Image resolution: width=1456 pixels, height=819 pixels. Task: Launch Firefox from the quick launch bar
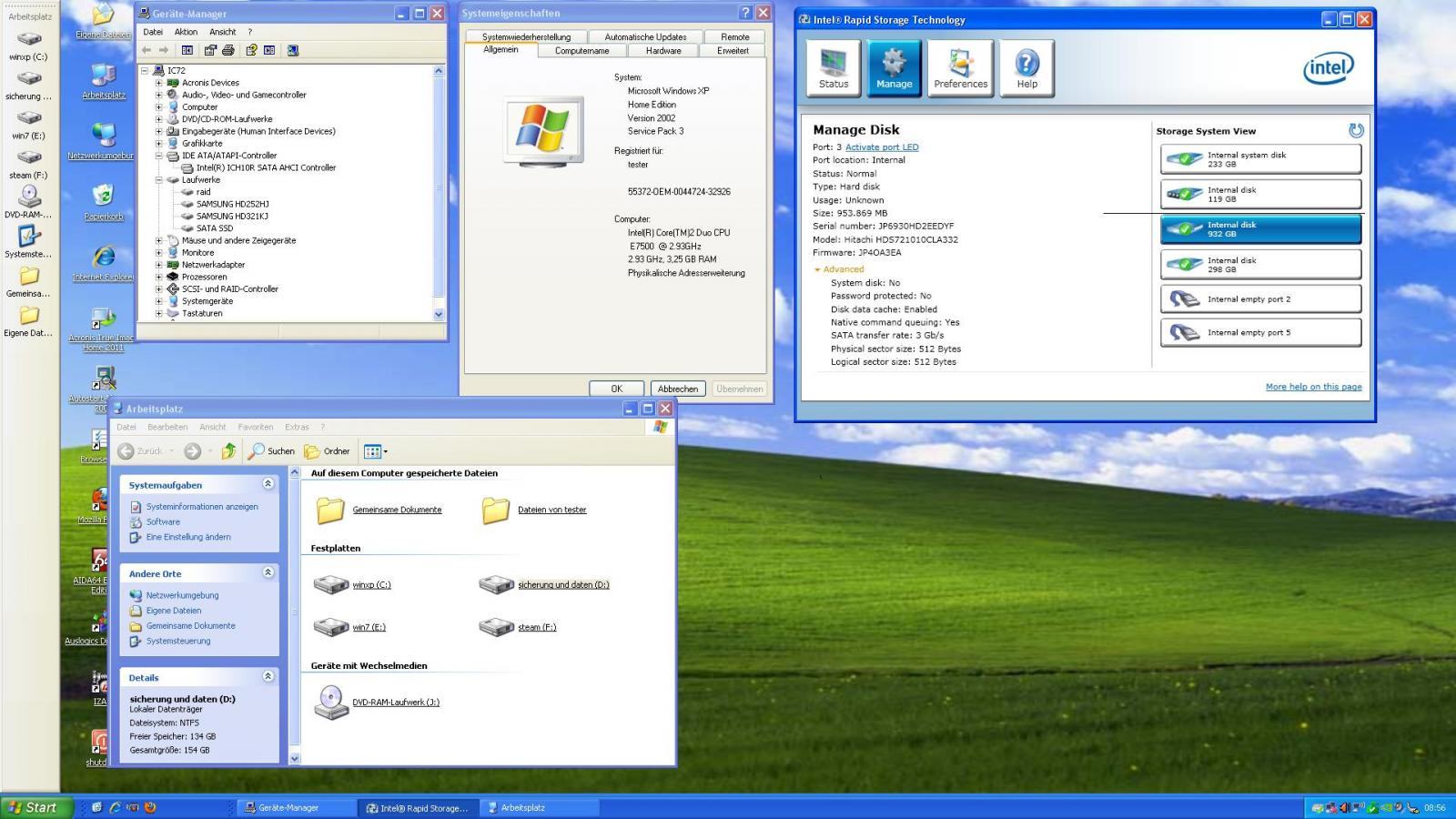(x=150, y=807)
